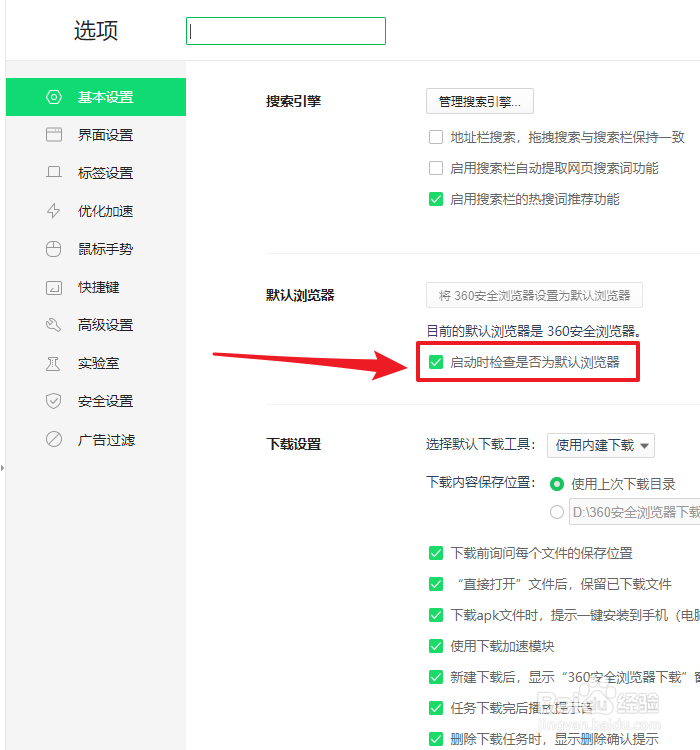Click 将360安全浏览器设置为默认浏览器 button
The height and width of the screenshot is (750, 700).
pos(534,296)
